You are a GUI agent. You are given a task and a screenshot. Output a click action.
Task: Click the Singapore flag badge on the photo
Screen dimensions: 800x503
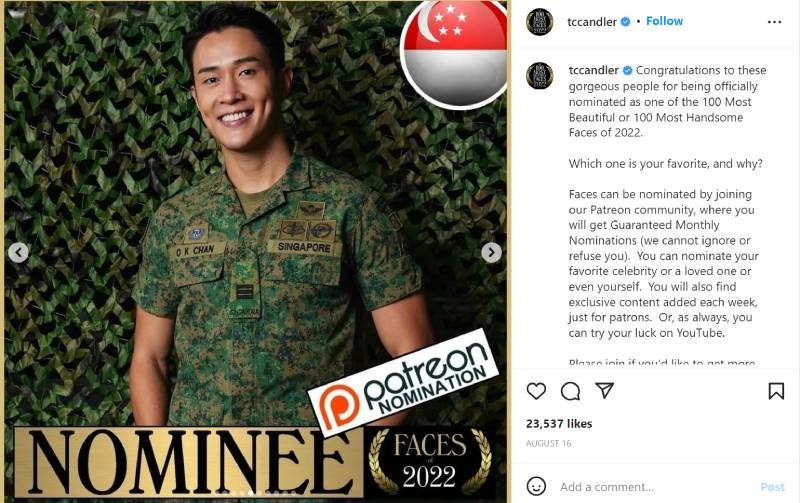point(454,54)
